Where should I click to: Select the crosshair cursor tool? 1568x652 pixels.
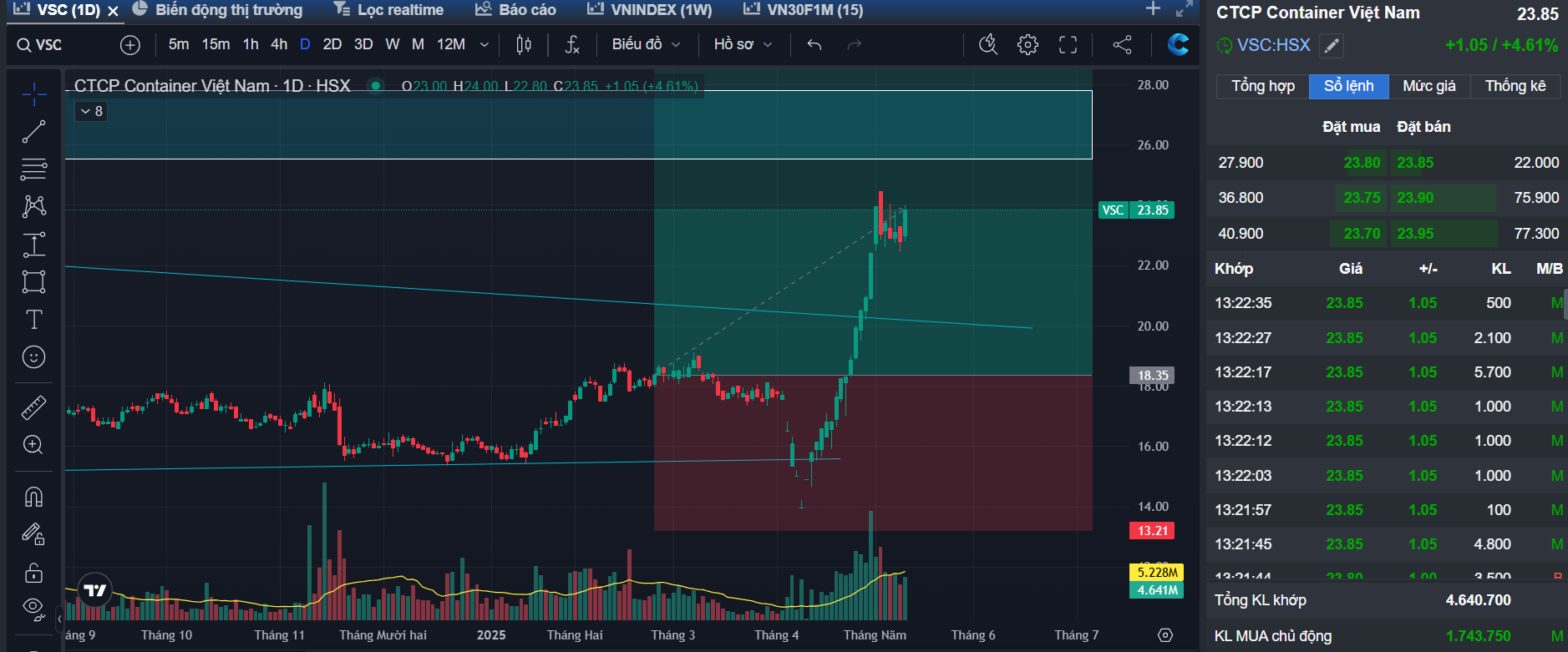(x=34, y=94)
